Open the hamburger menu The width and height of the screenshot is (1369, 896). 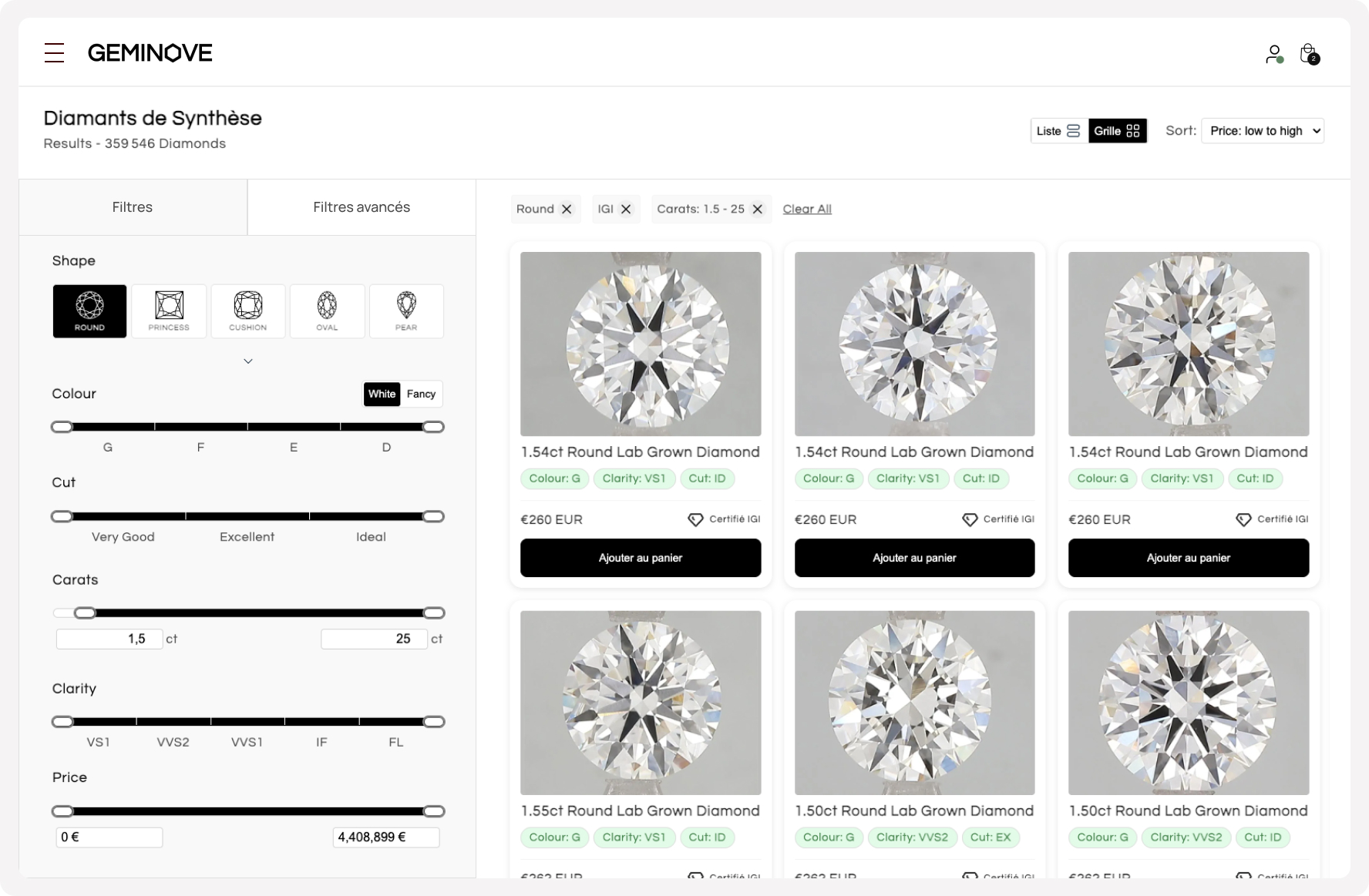(54, 52)
